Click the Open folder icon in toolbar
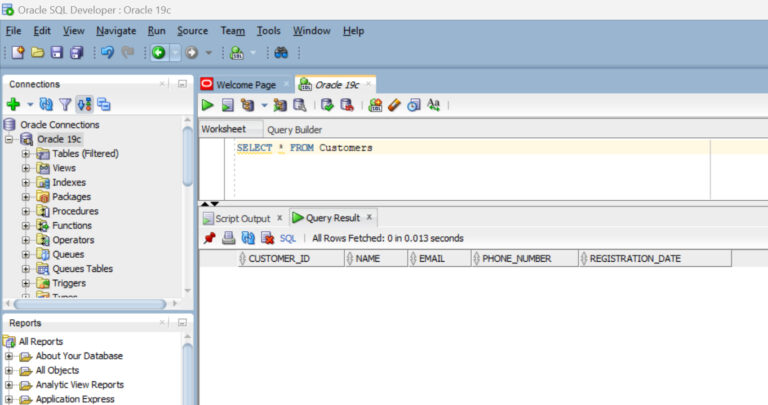 click(x=38, y=52)
